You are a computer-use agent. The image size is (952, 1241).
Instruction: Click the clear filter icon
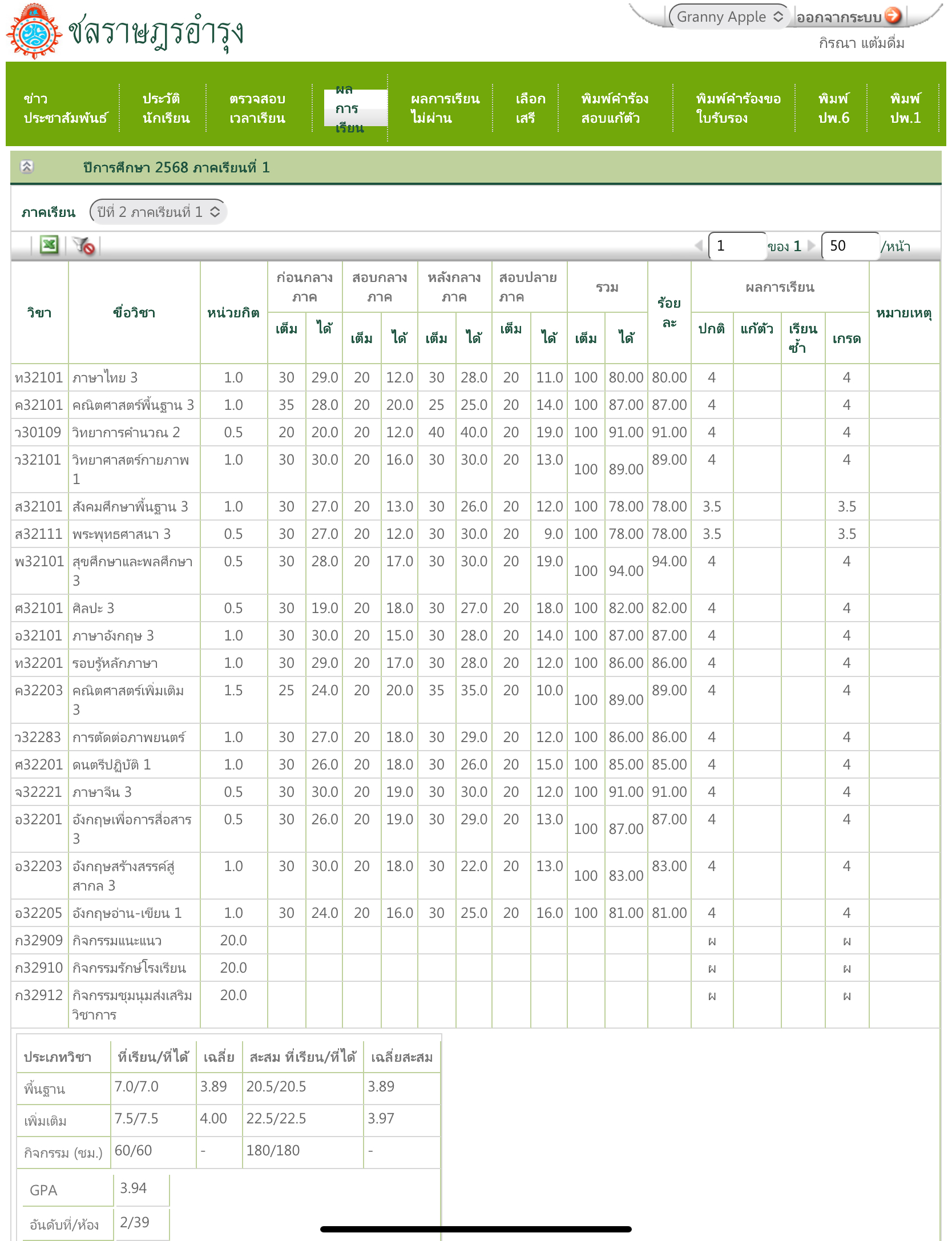point(84,245)
